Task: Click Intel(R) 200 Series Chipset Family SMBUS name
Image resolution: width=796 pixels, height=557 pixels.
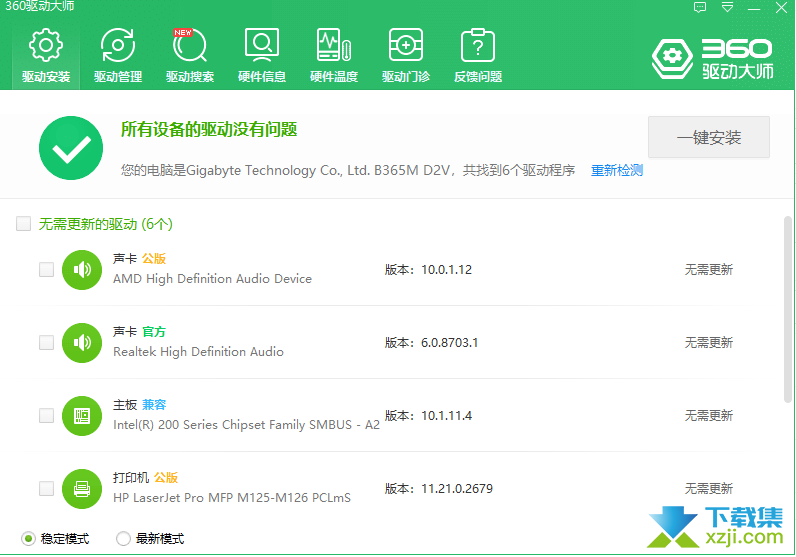Action: click(x=246, y=425)
